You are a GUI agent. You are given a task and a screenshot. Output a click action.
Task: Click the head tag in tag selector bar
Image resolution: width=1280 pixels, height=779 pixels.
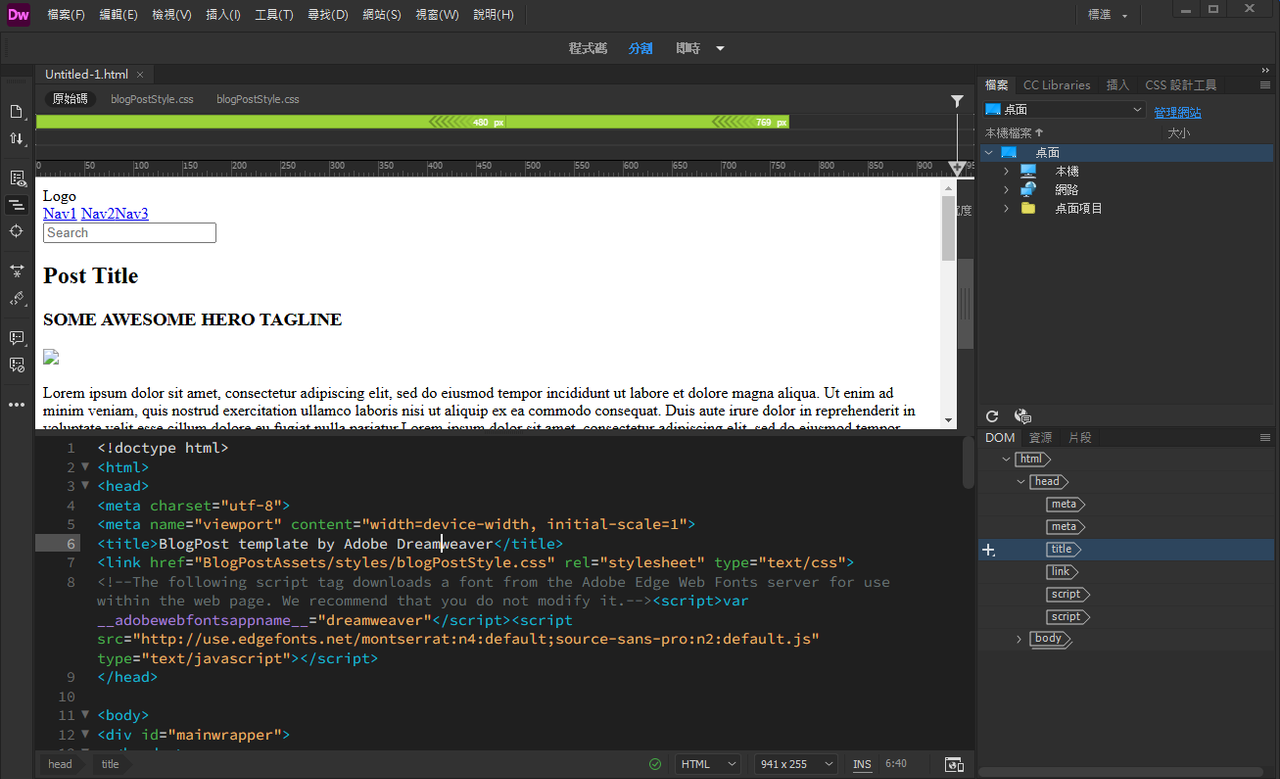point(60,764)
